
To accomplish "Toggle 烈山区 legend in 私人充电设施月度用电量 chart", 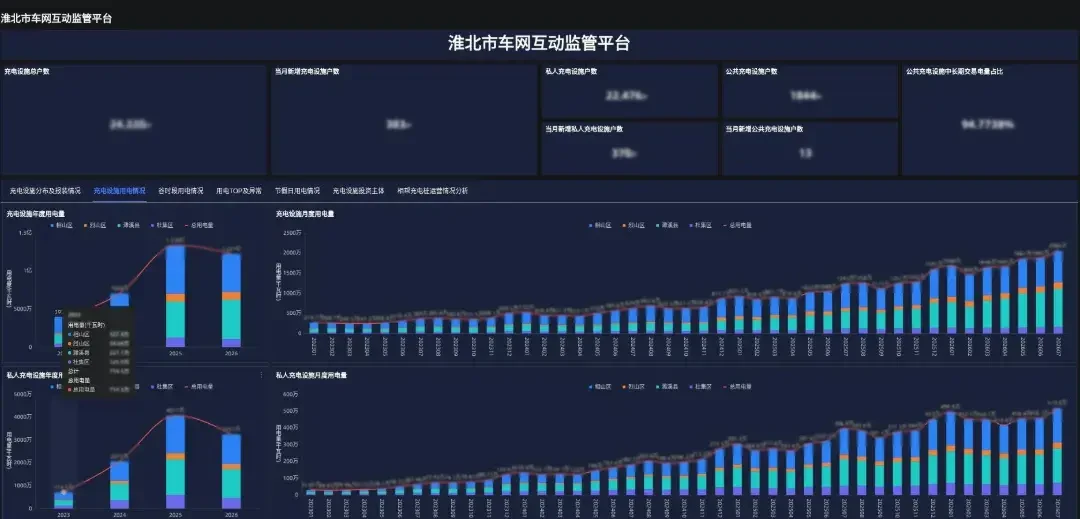I will [634, 387].
